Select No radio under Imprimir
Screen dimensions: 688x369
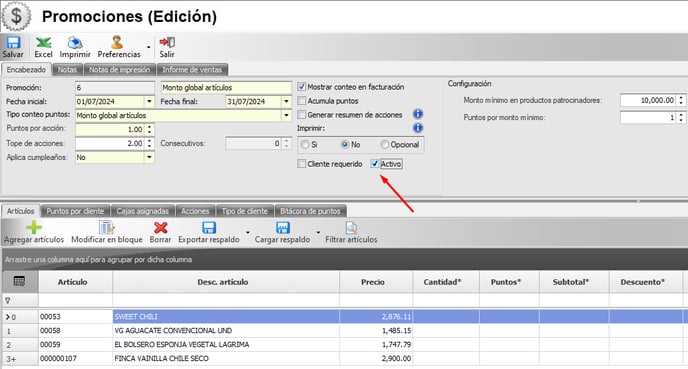click(x=345, y=144)
